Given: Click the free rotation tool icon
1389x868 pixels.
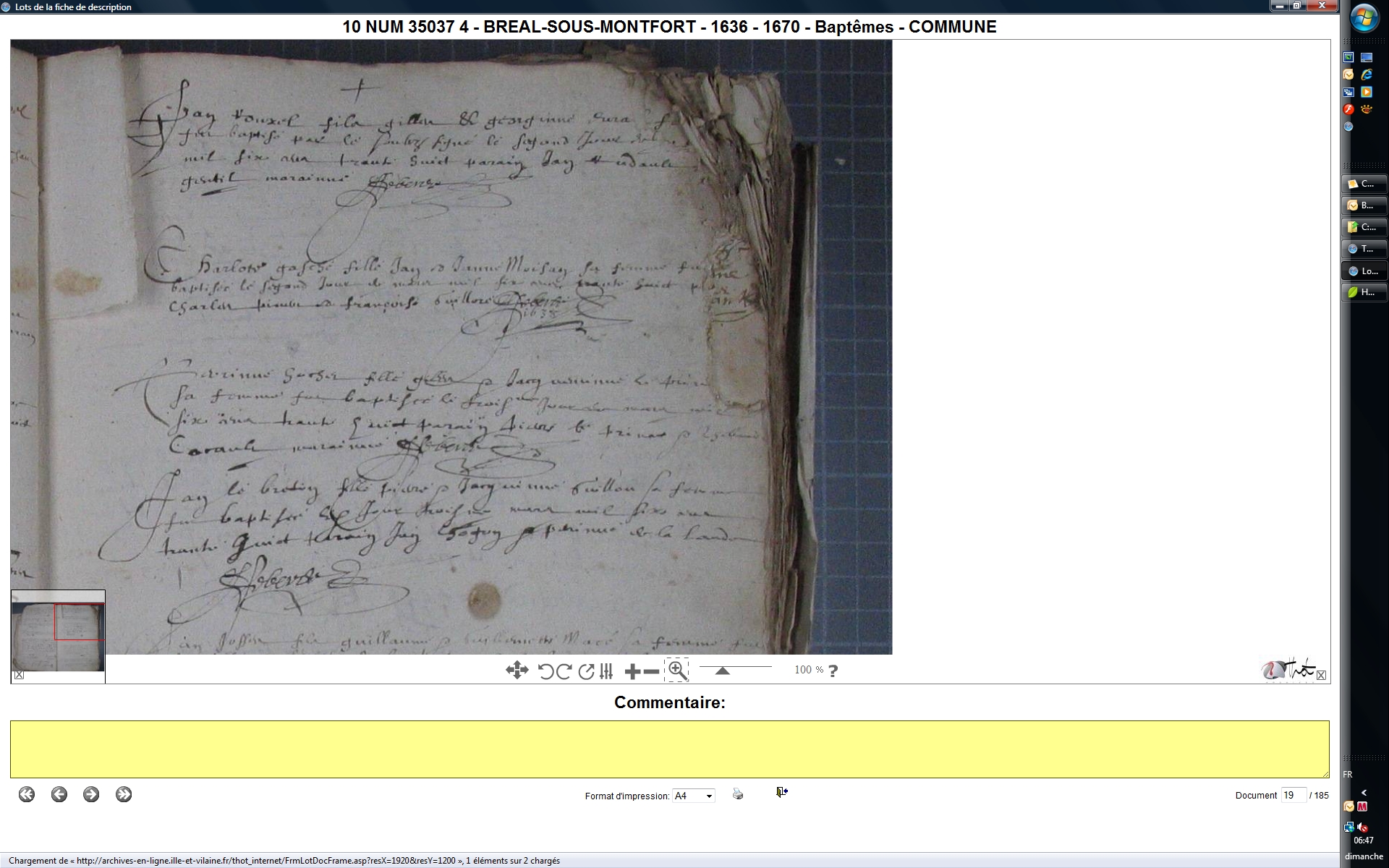Looking at the screenshot, I should coord(586,671).
